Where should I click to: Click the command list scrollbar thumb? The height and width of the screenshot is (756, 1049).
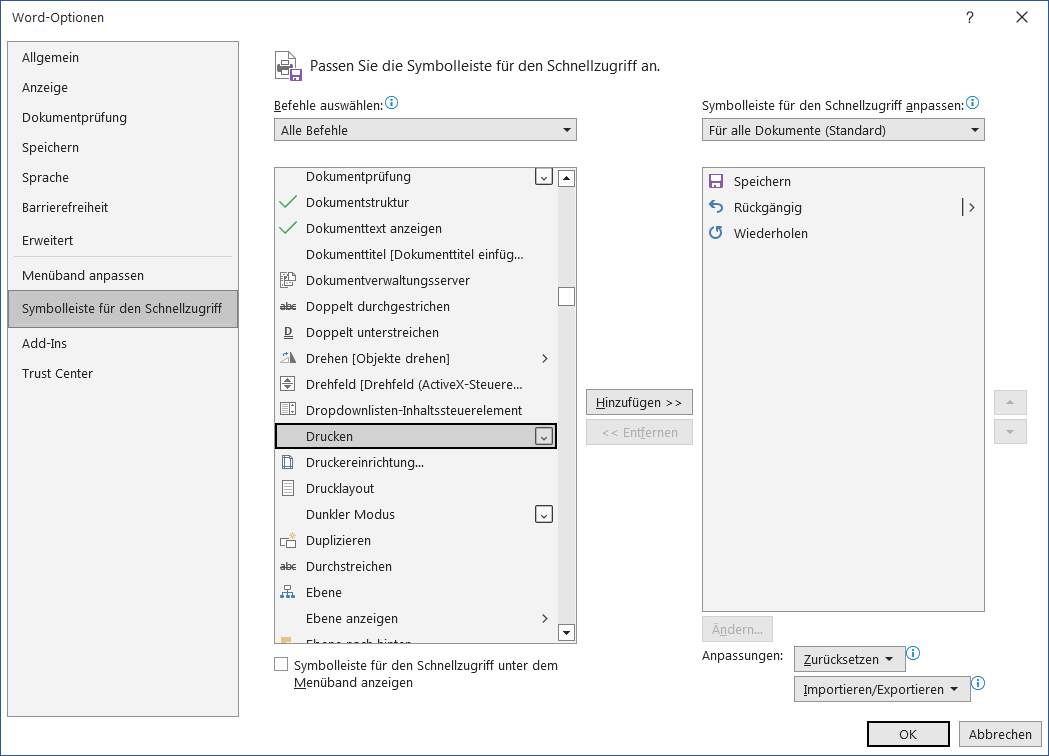coord(567,296)
